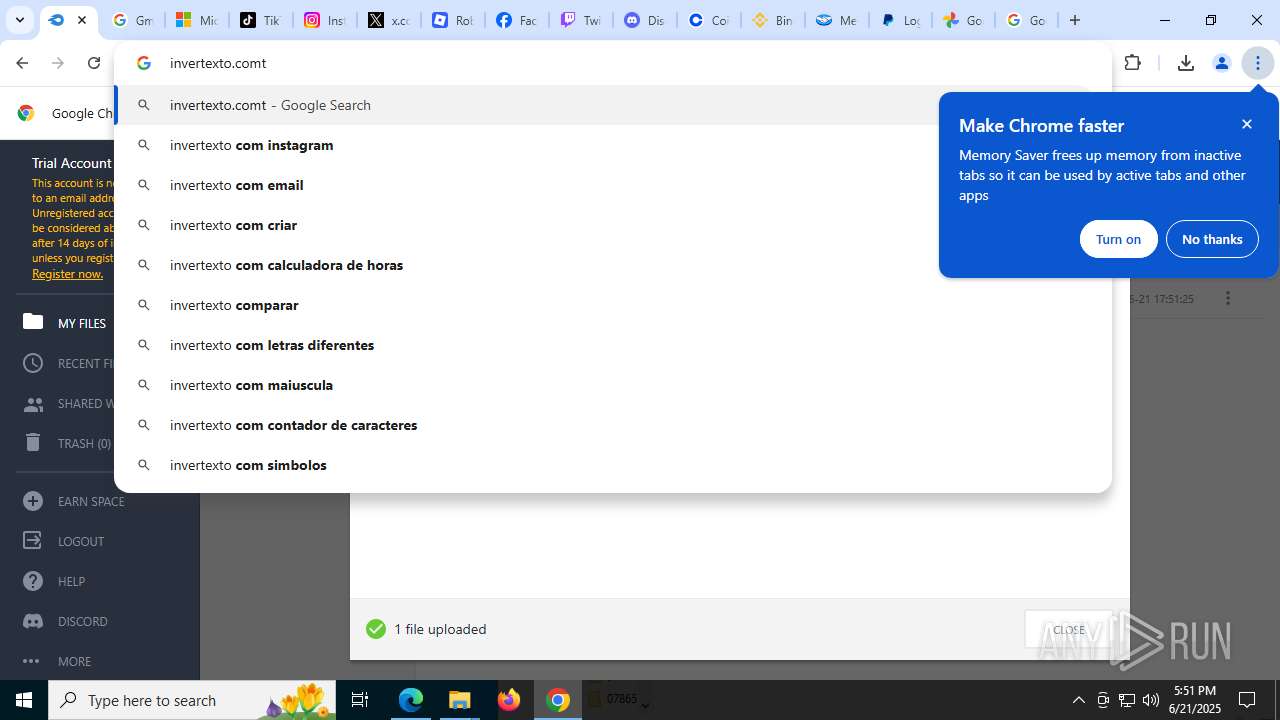Open Task View on the taskbar
Screen dimensions: 1280x720
[x=360, y=700]
